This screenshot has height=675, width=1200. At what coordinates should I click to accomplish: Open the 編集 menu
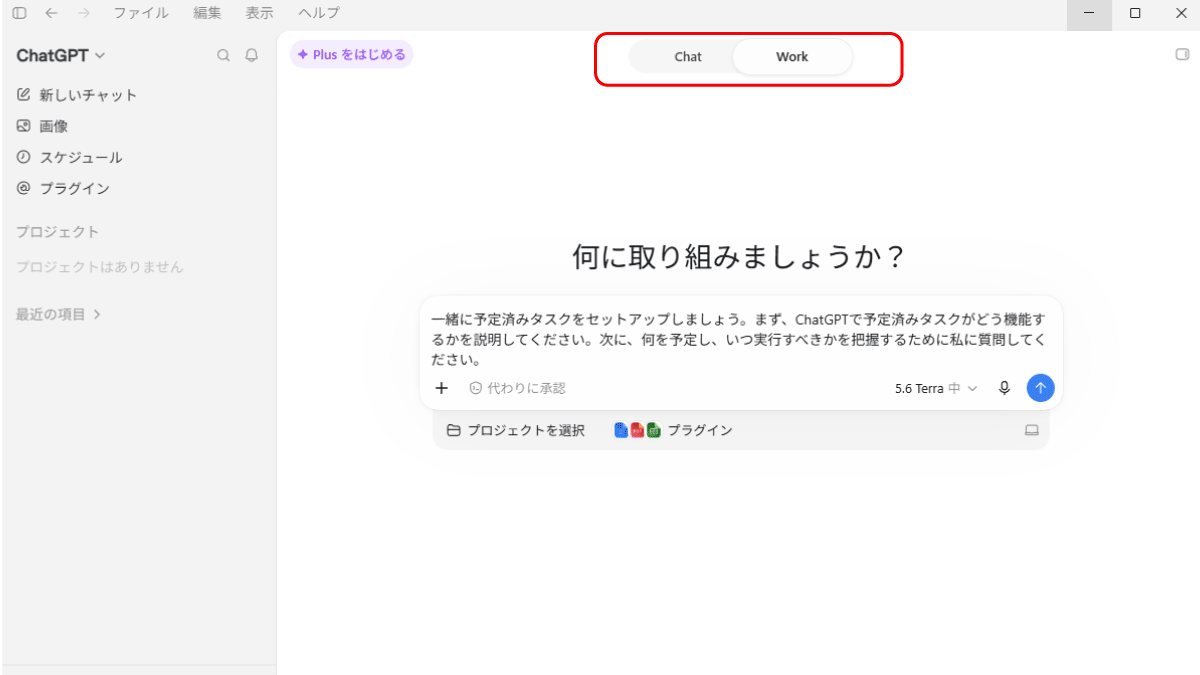(x=207, y=13)
